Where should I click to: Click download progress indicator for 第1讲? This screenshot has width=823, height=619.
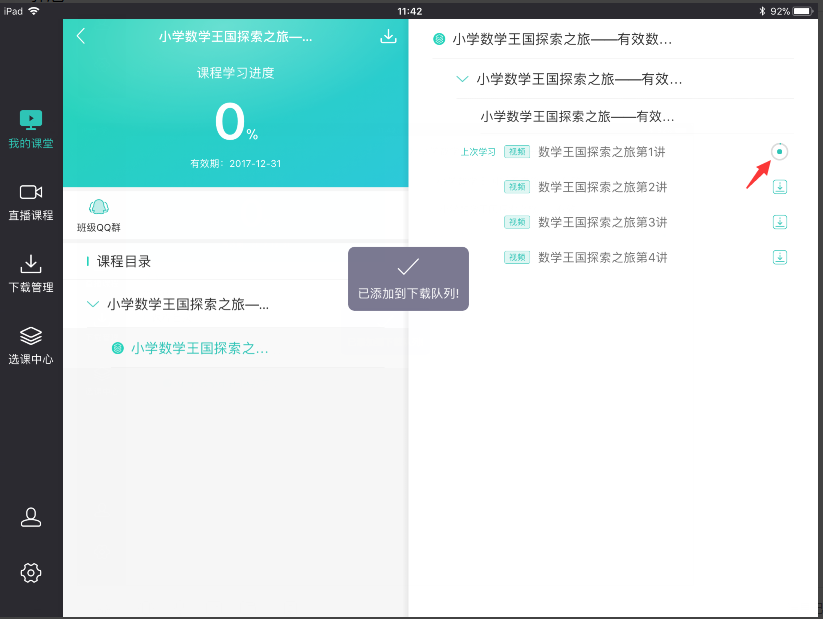tap(779, 152)
